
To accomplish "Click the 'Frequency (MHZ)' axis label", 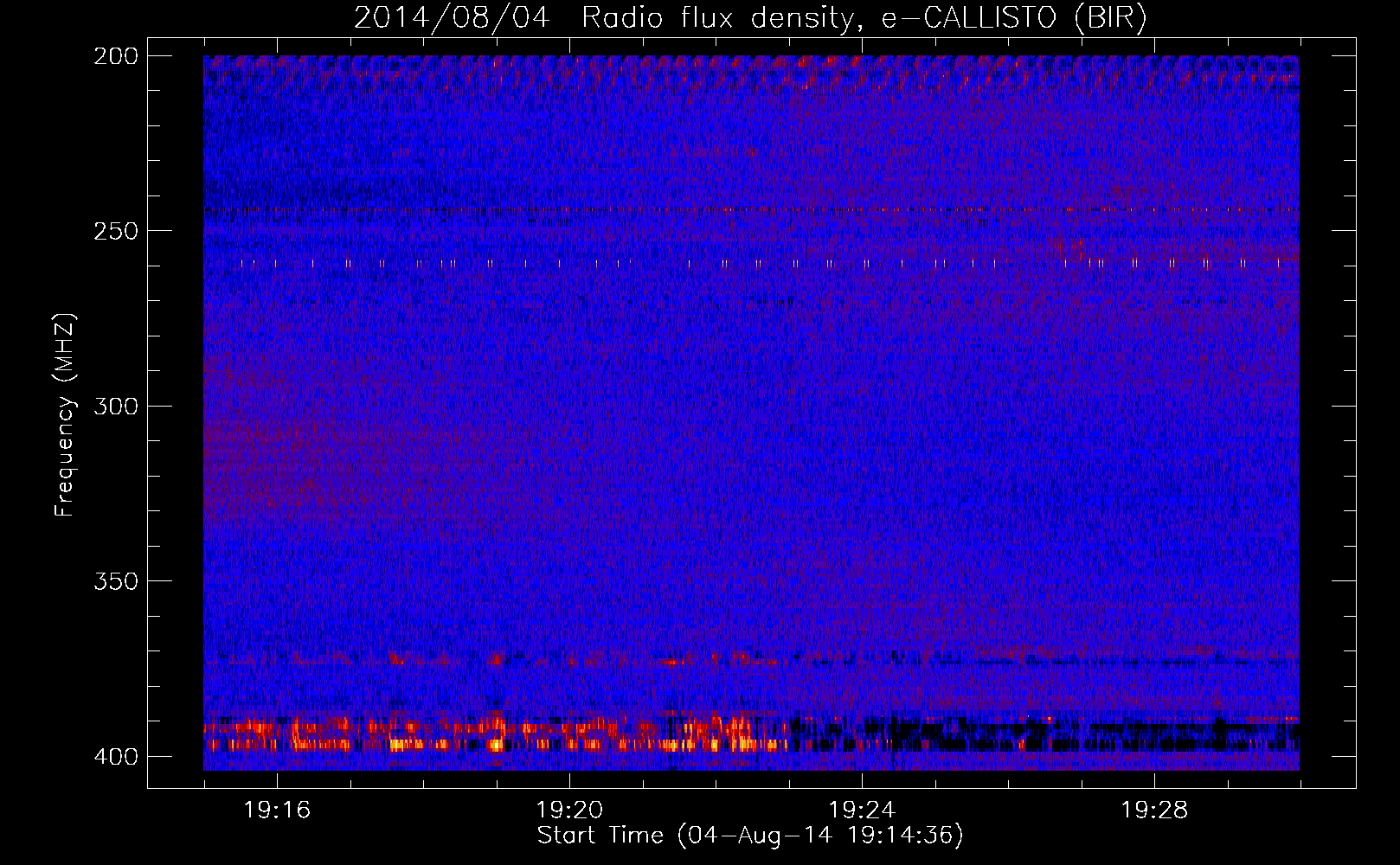I will coord(65,415).
